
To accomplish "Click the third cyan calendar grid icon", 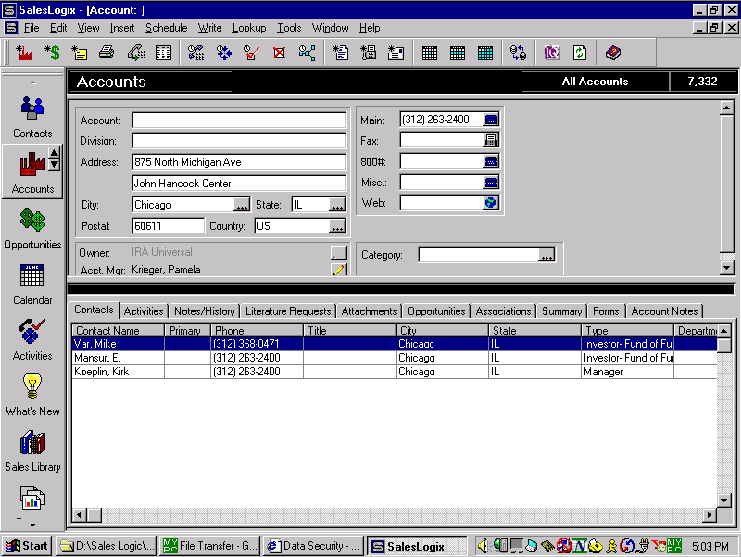I will (485, 53).
